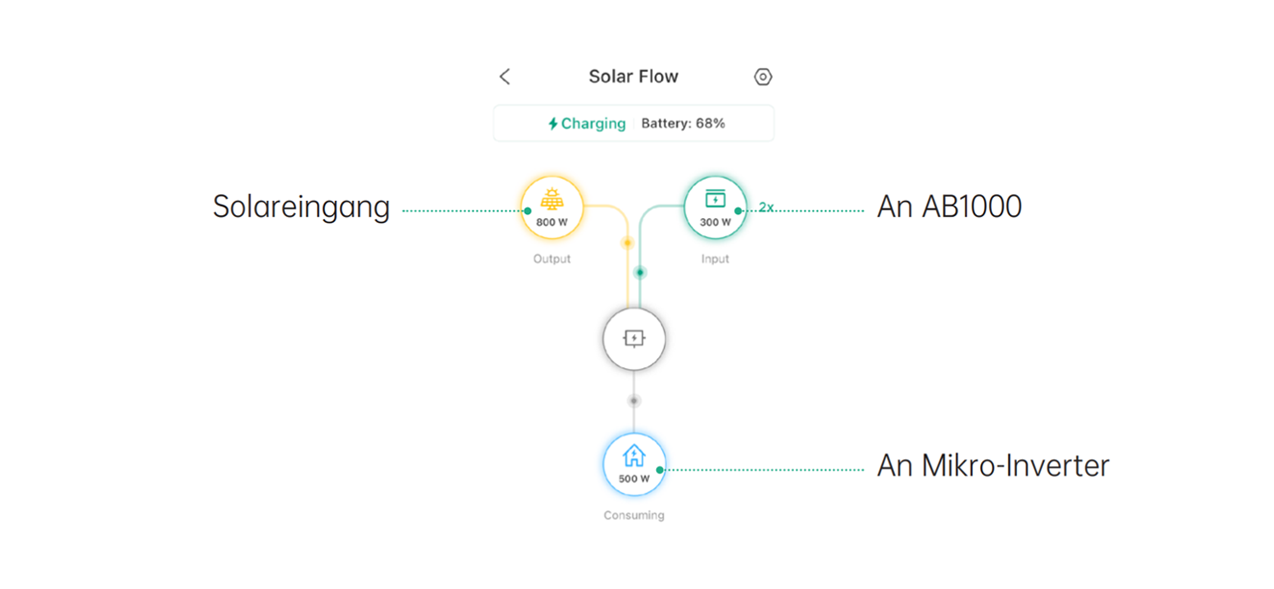The width and height of the screenshot is (1274, 589).
Task: Open settings via the hexagon icon
Action: coord(763,77)
